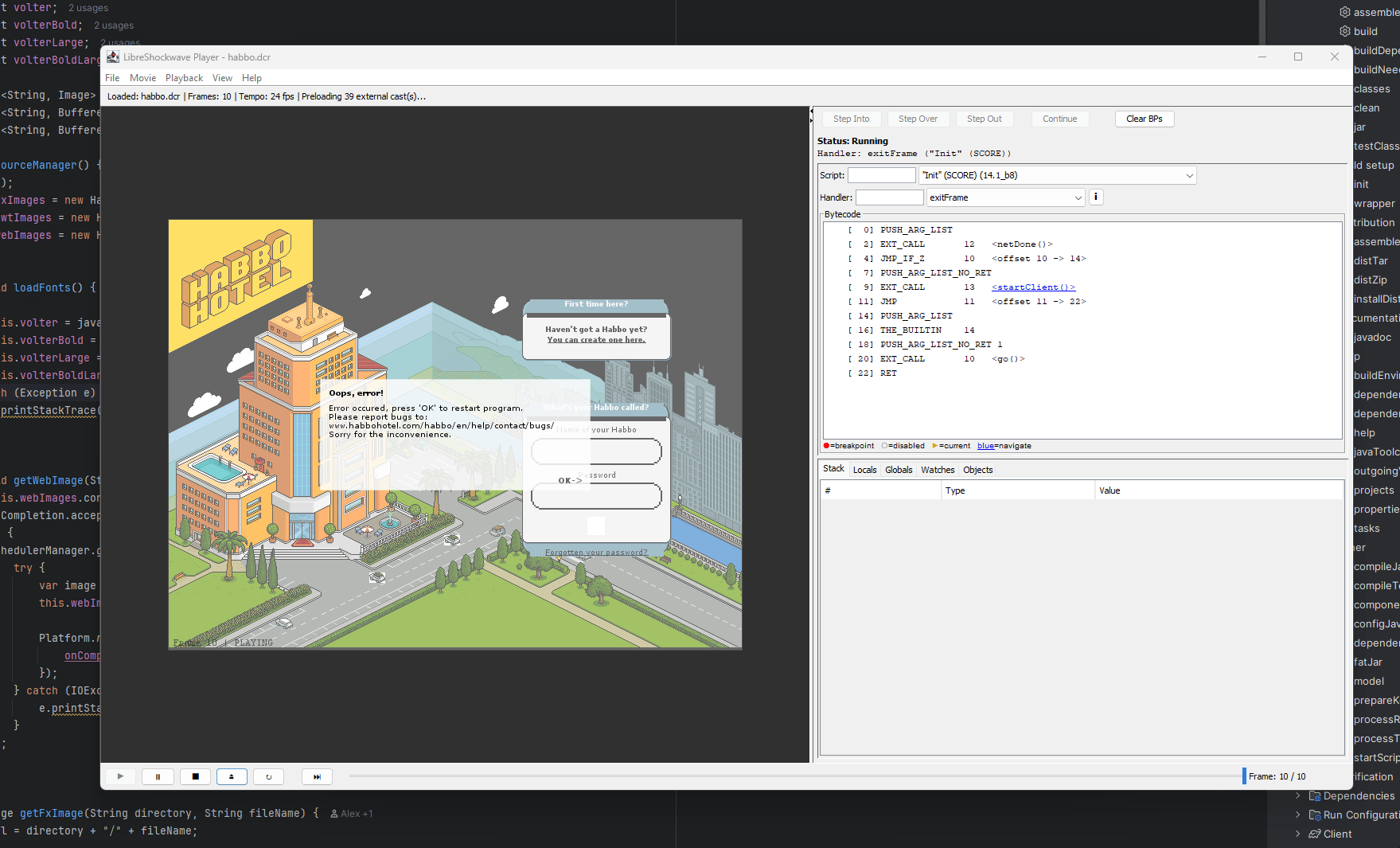Open the Movie menu
Viewport: 1400px width, 848px height.
143,78
